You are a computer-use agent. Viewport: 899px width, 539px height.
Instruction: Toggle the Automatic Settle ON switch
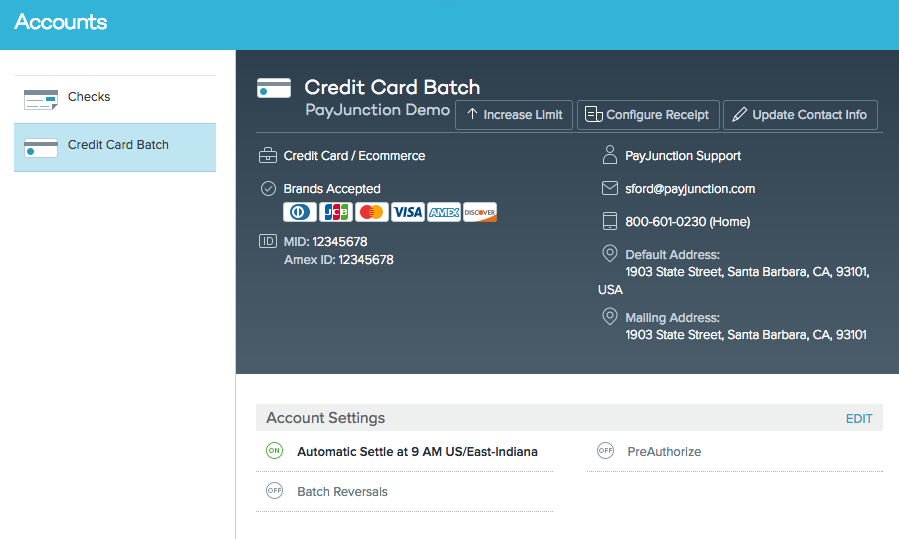pyautogui.click(x=275, y=451)
